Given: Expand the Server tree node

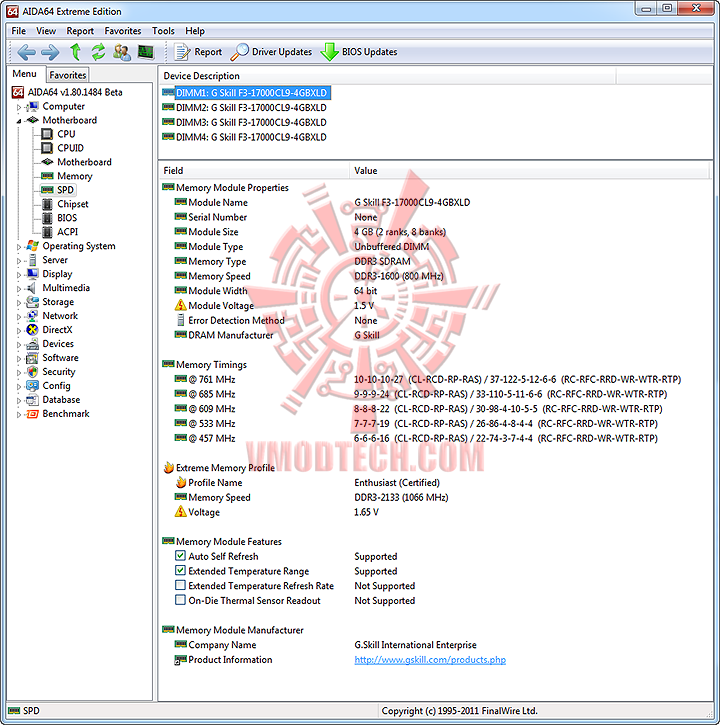Looking at the screenshot, I should click(19, 261).
